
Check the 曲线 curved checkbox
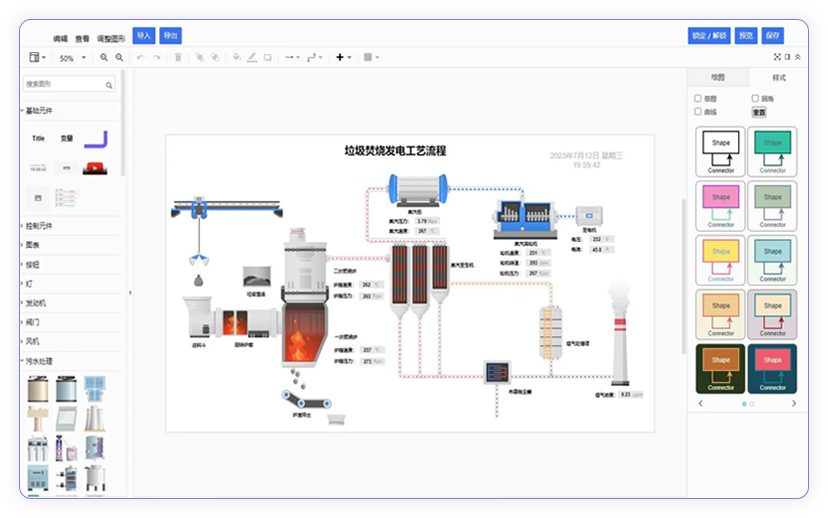tap(698, 112)
